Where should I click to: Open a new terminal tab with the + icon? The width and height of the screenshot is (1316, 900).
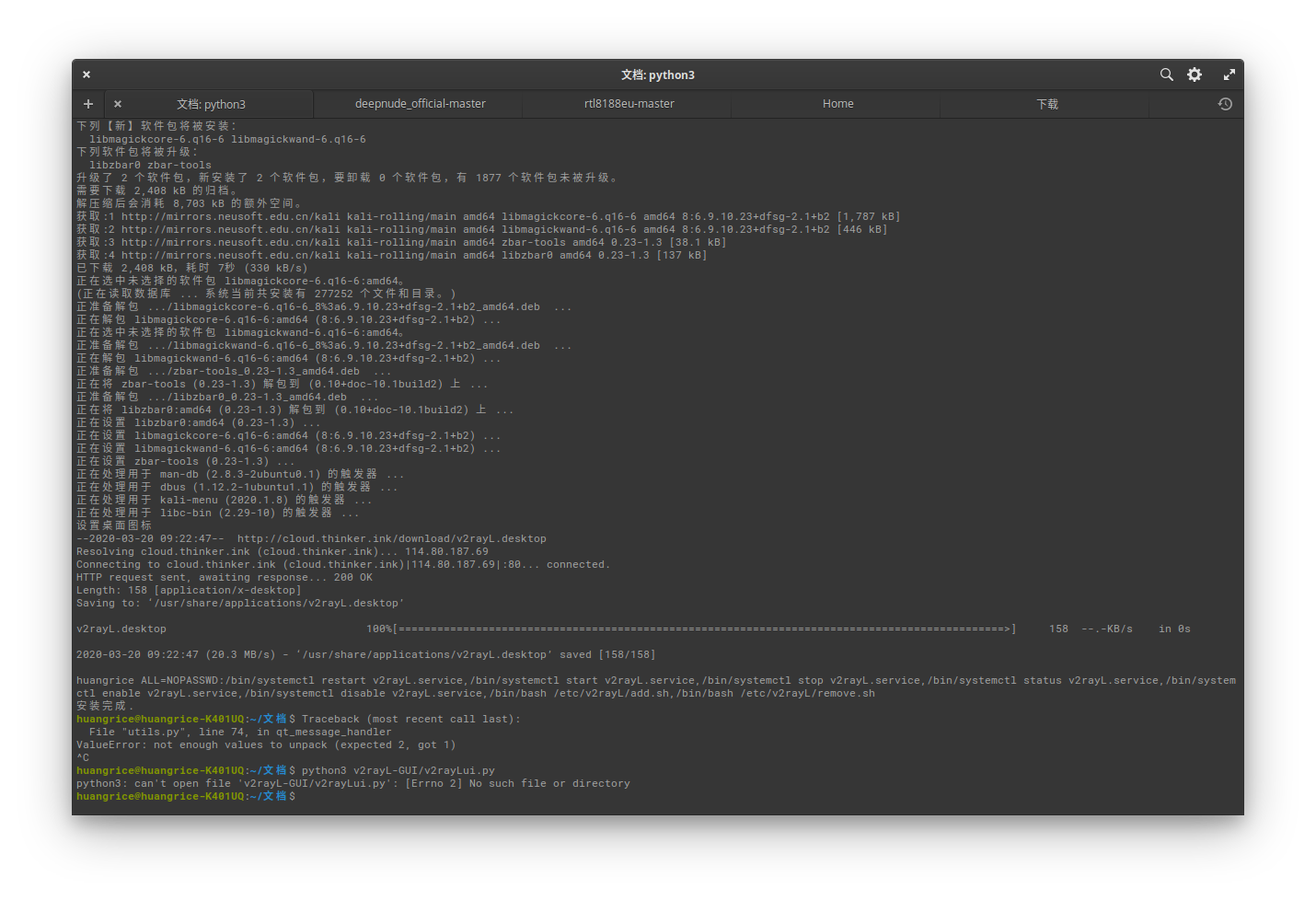tap(87, 104)
